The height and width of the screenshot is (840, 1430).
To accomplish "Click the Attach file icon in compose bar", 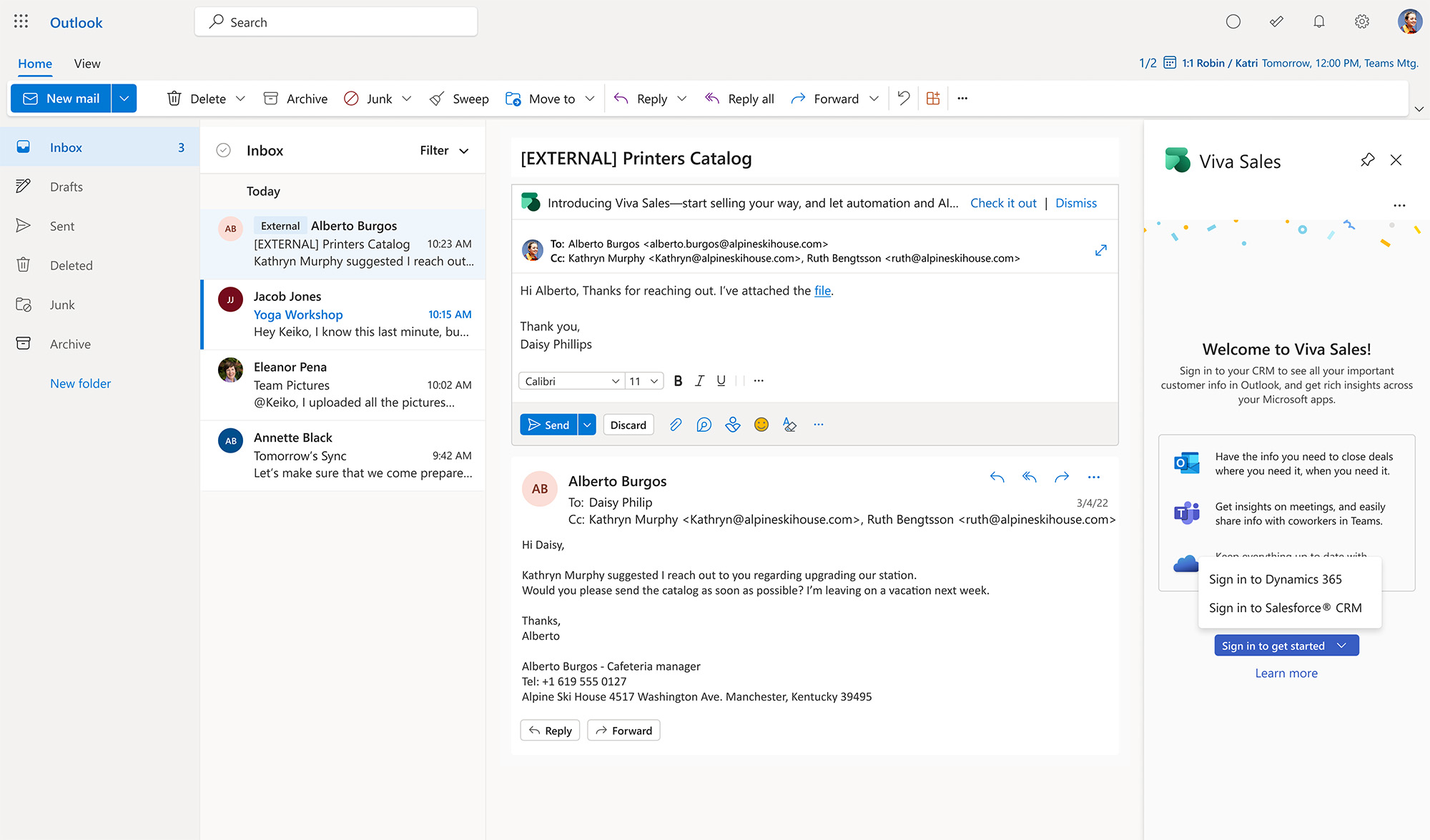I will (x=675, y=425).
